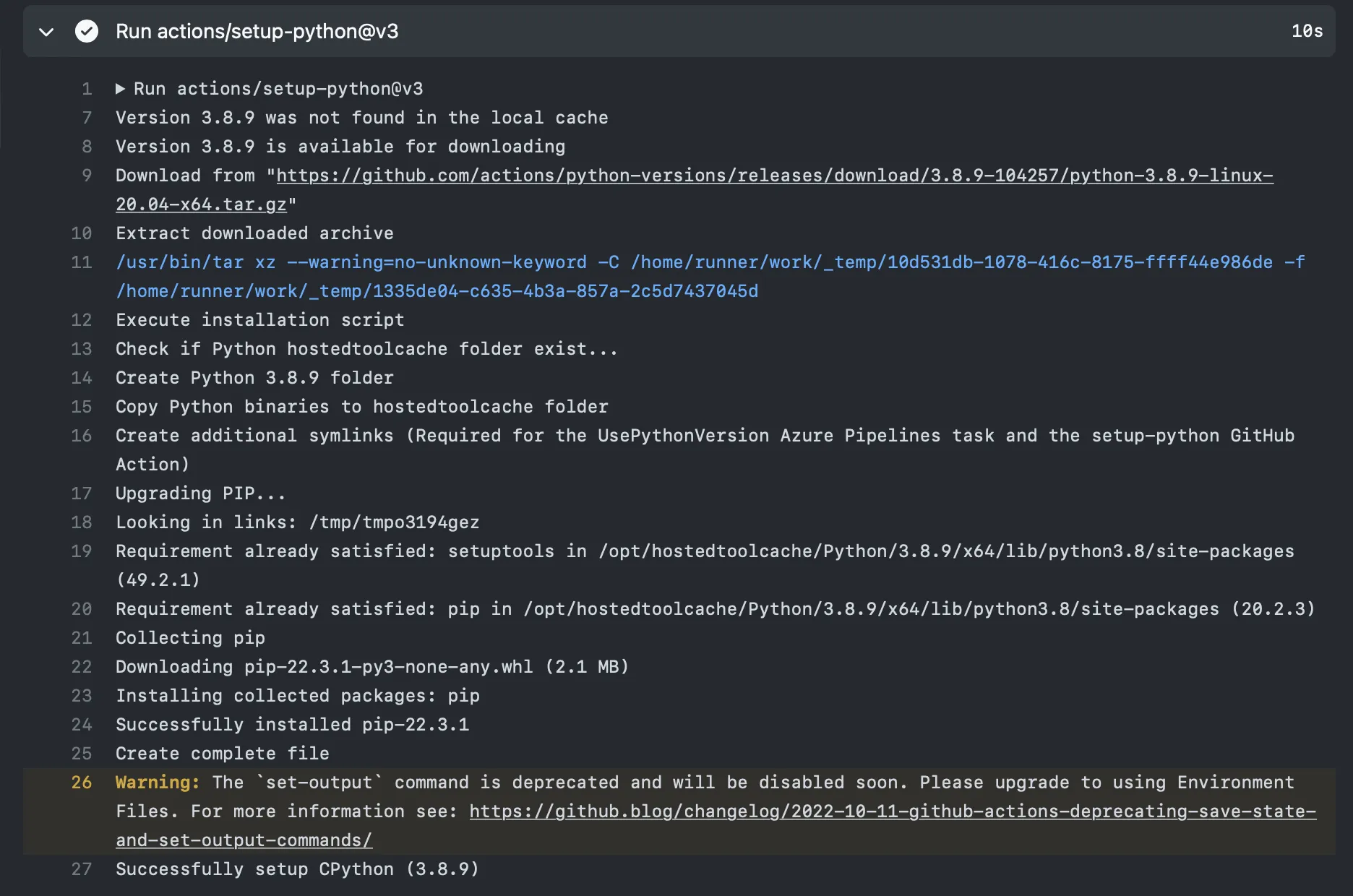Expand the line 1 disclosure triangle

click(121, 89)
